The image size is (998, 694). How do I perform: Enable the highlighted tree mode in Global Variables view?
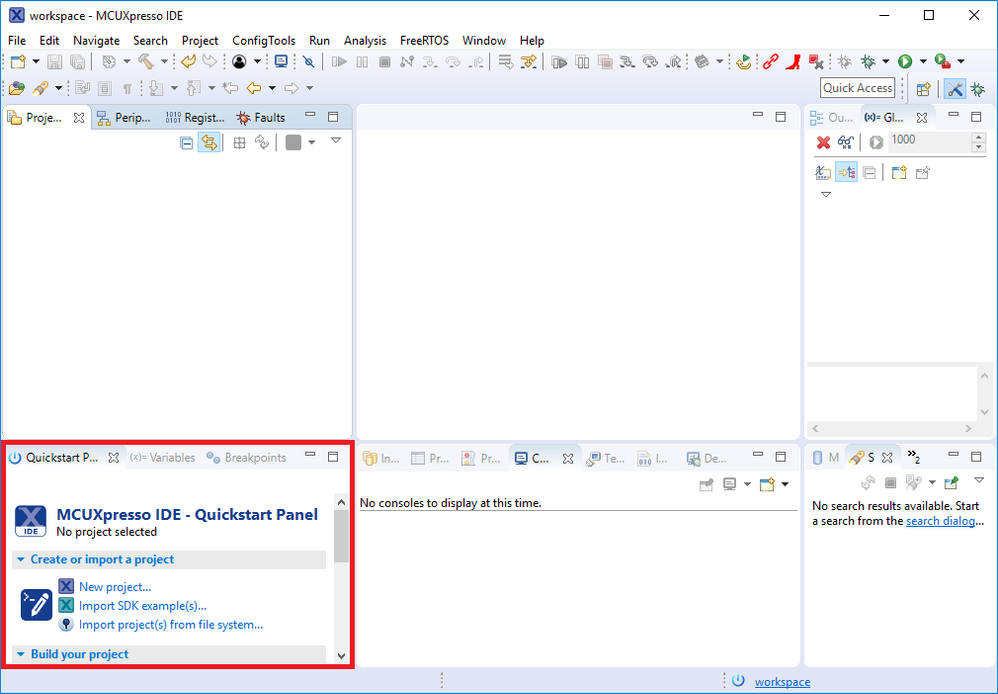[847, 172]
